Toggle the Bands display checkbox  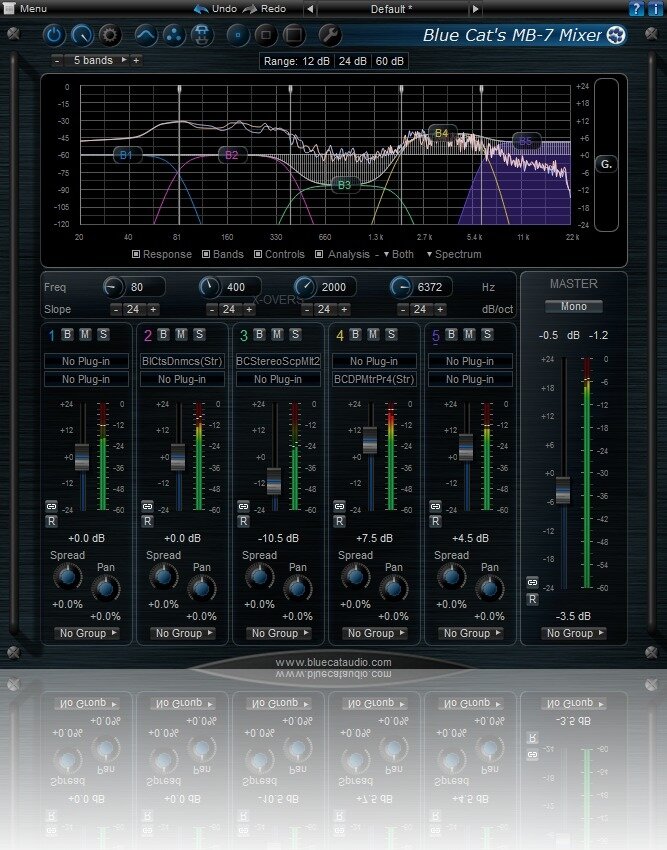coord(206,254)
